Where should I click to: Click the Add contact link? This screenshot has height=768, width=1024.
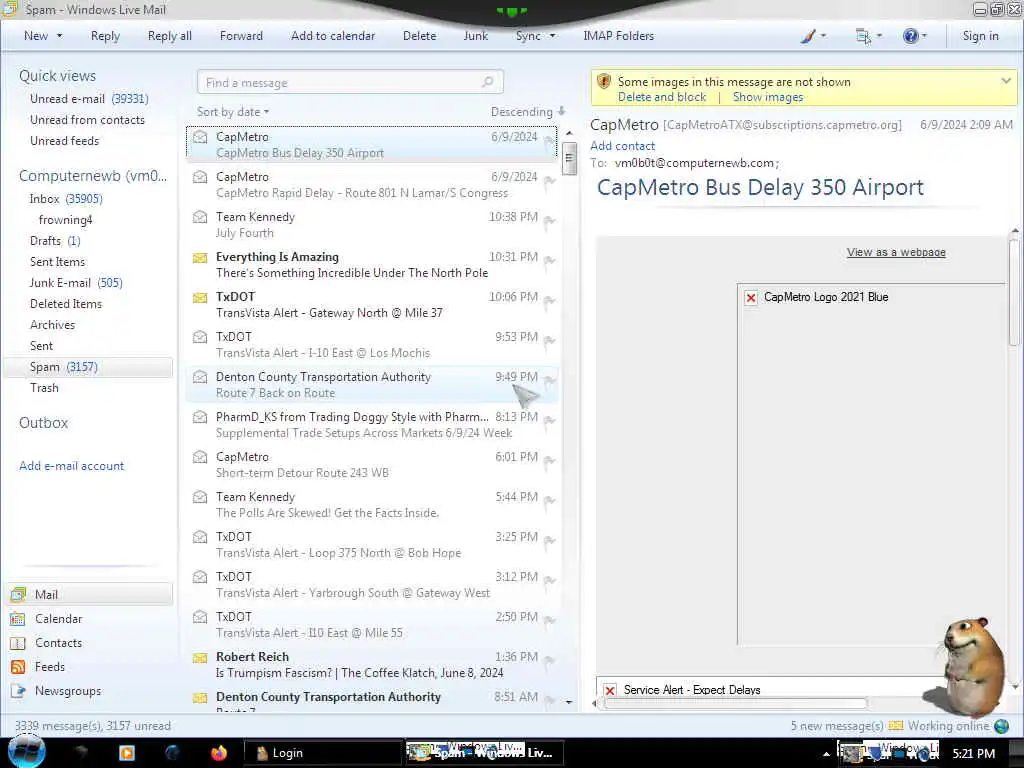tap(622, 146)
